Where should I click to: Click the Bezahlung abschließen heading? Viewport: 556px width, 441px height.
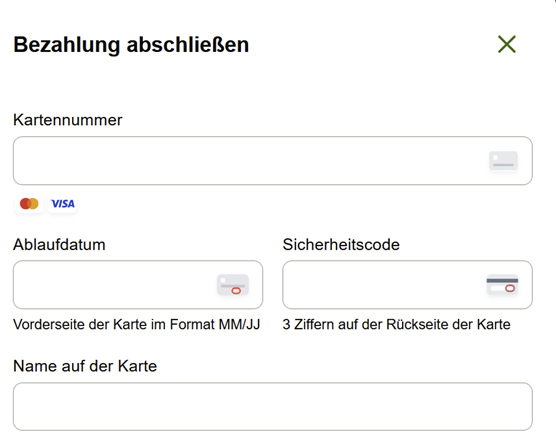pos(131,45)
